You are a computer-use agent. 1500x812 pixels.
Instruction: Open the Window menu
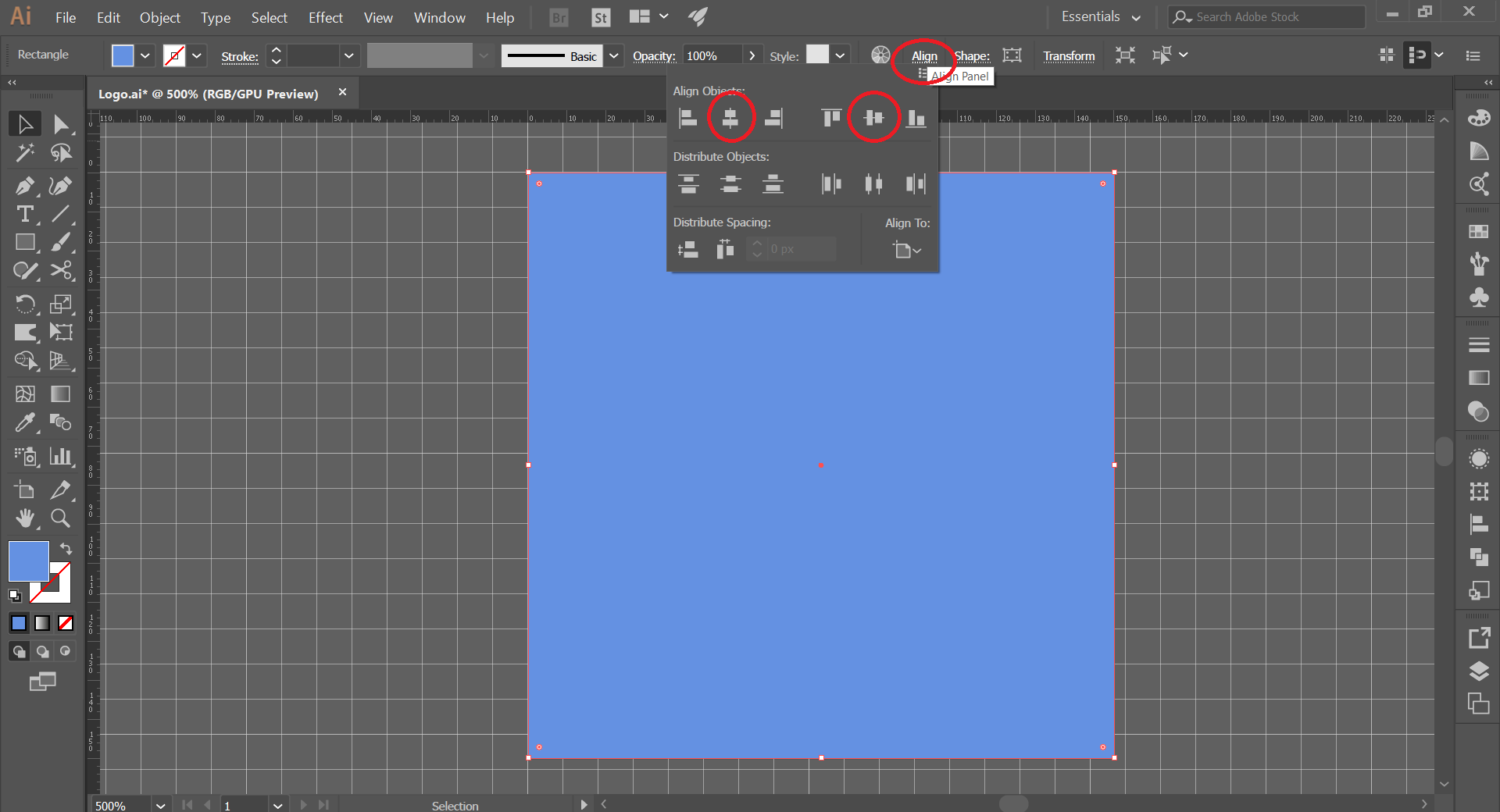tap(439, 17)
